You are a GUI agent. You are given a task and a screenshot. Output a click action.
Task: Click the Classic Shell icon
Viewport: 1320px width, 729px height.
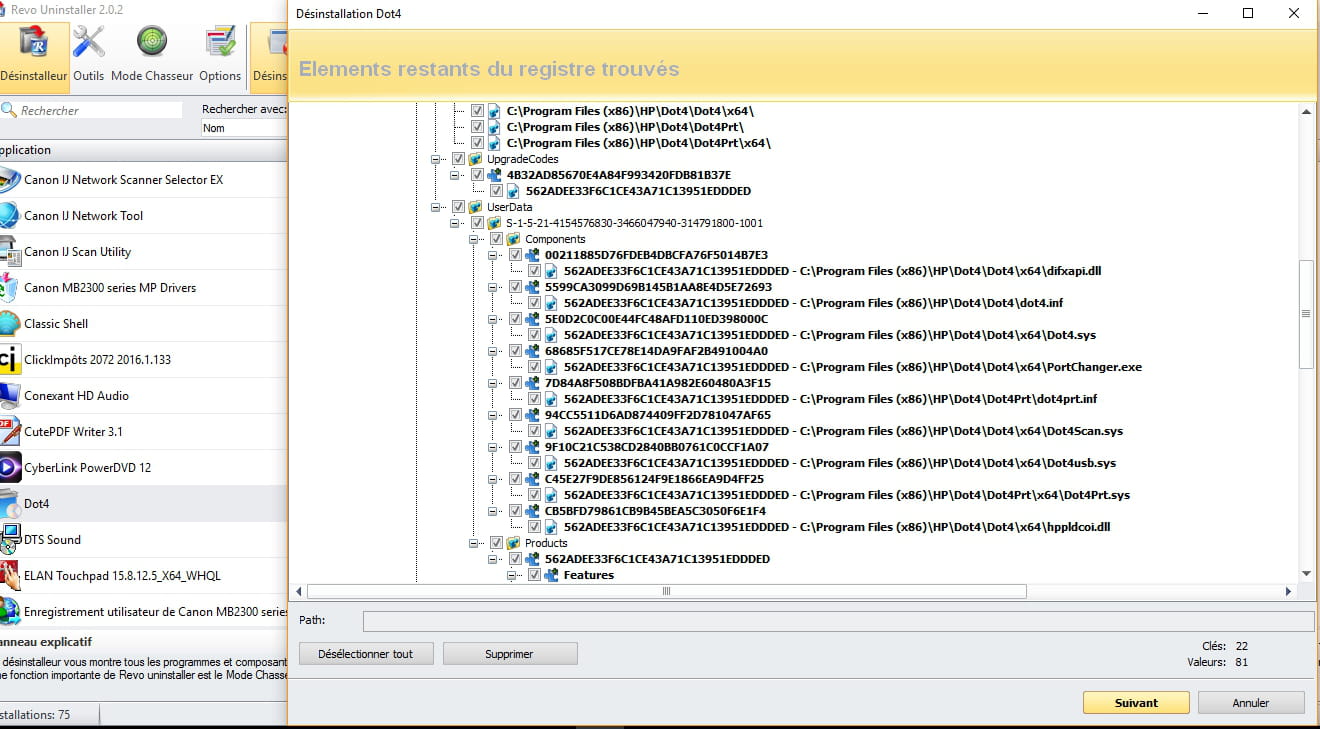8,324
